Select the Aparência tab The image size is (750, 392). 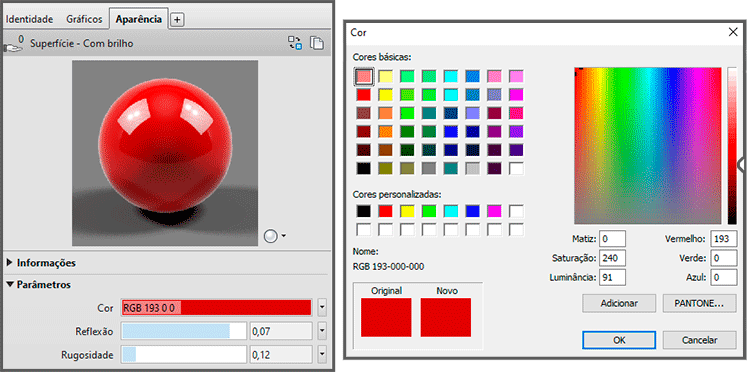pyautogui.click(x=139, y=19)
